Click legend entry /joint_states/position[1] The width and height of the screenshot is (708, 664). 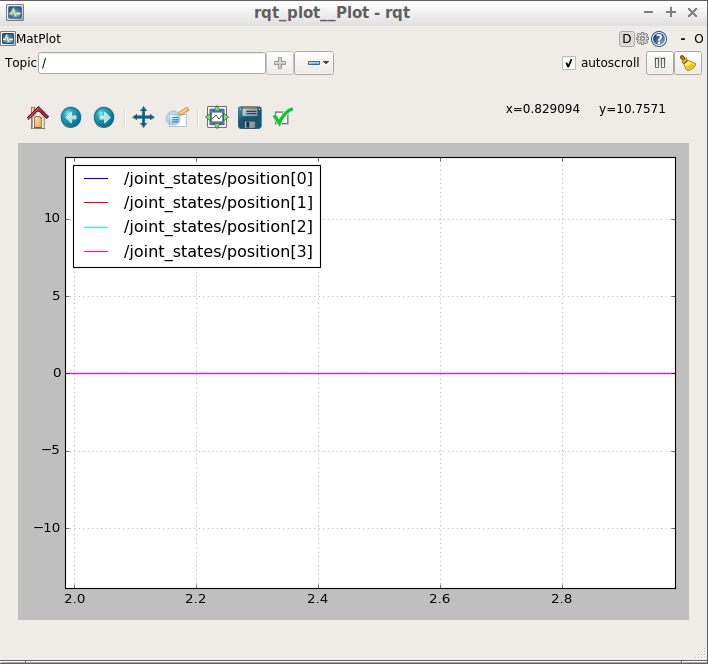tap(218, 203)
